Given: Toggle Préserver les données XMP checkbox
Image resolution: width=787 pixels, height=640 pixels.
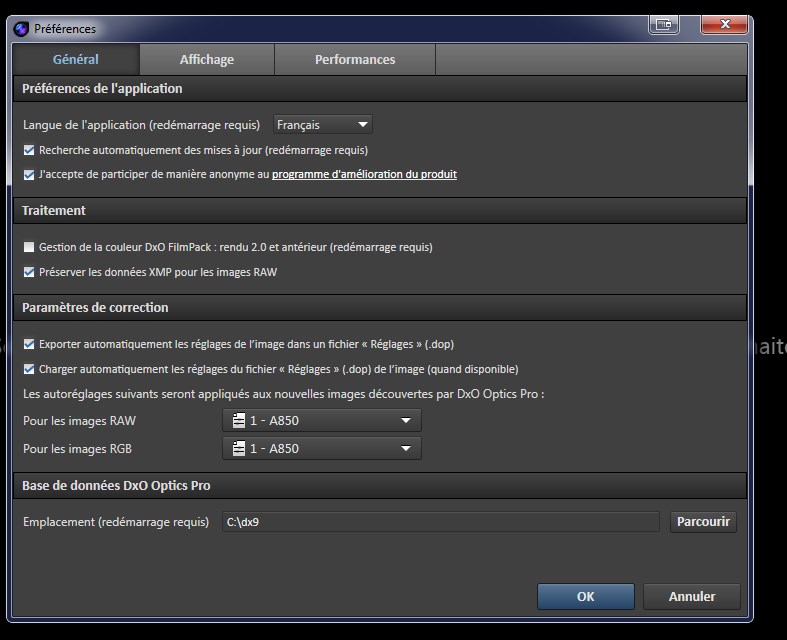Looking at the screenshot, I should click(29, 272).
